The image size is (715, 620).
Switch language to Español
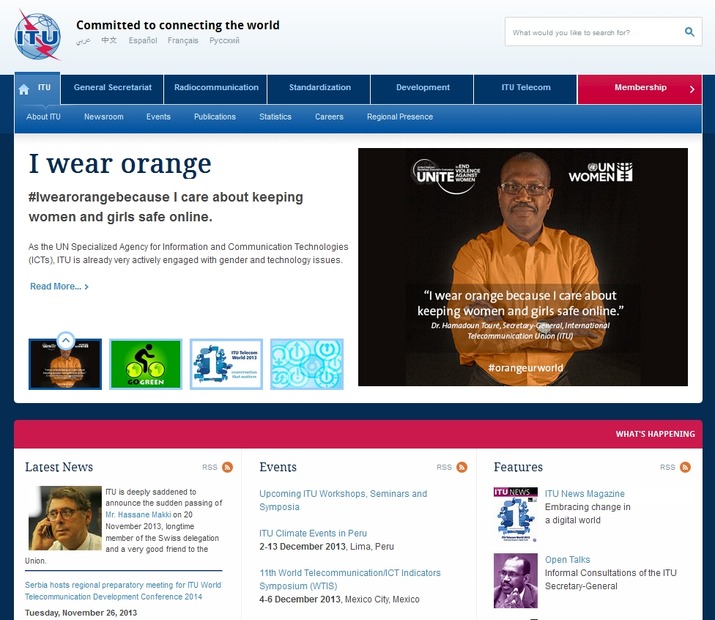(143, 40)
